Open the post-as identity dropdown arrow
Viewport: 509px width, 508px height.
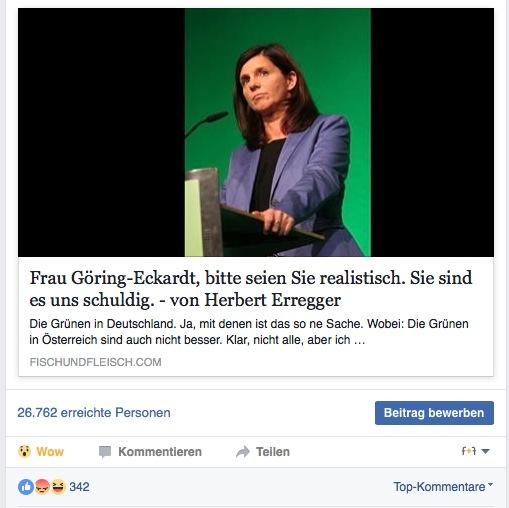pos(485,451)
